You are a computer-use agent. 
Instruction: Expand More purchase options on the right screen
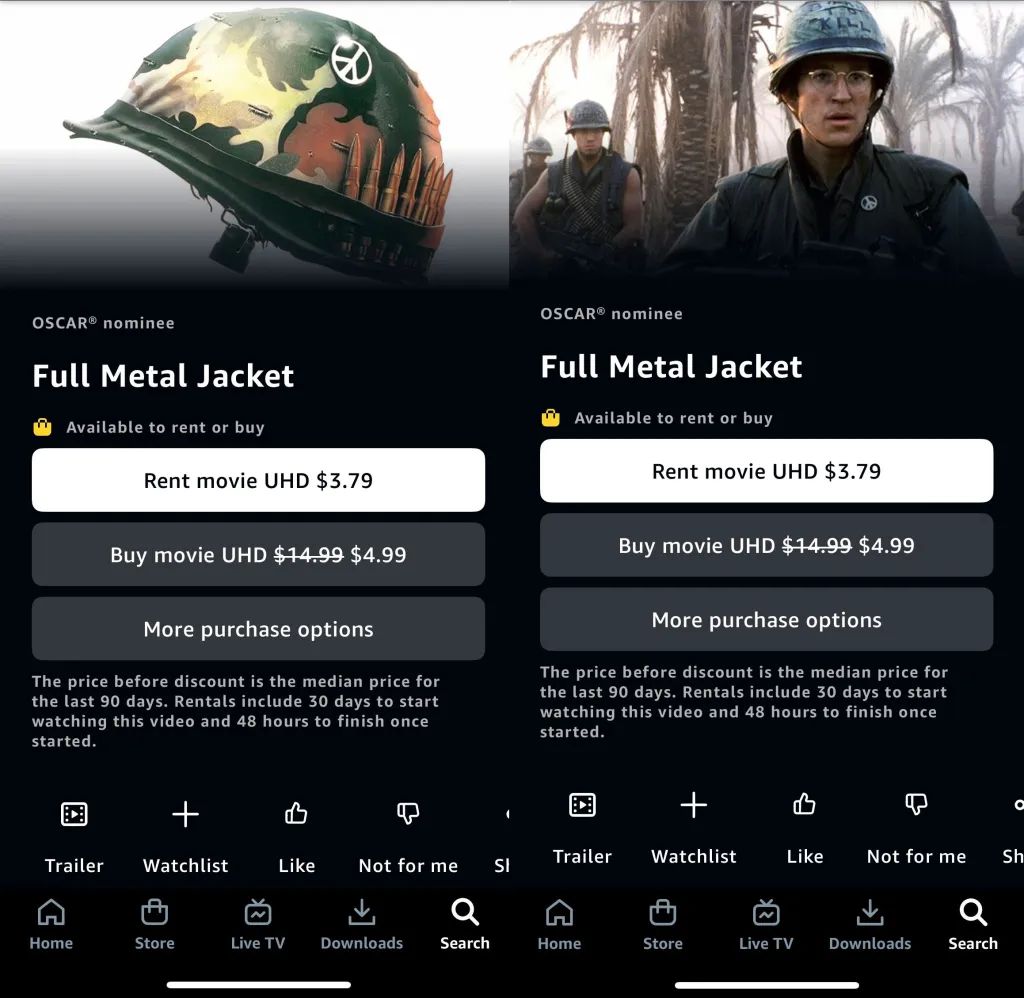(x=767, y=620)
